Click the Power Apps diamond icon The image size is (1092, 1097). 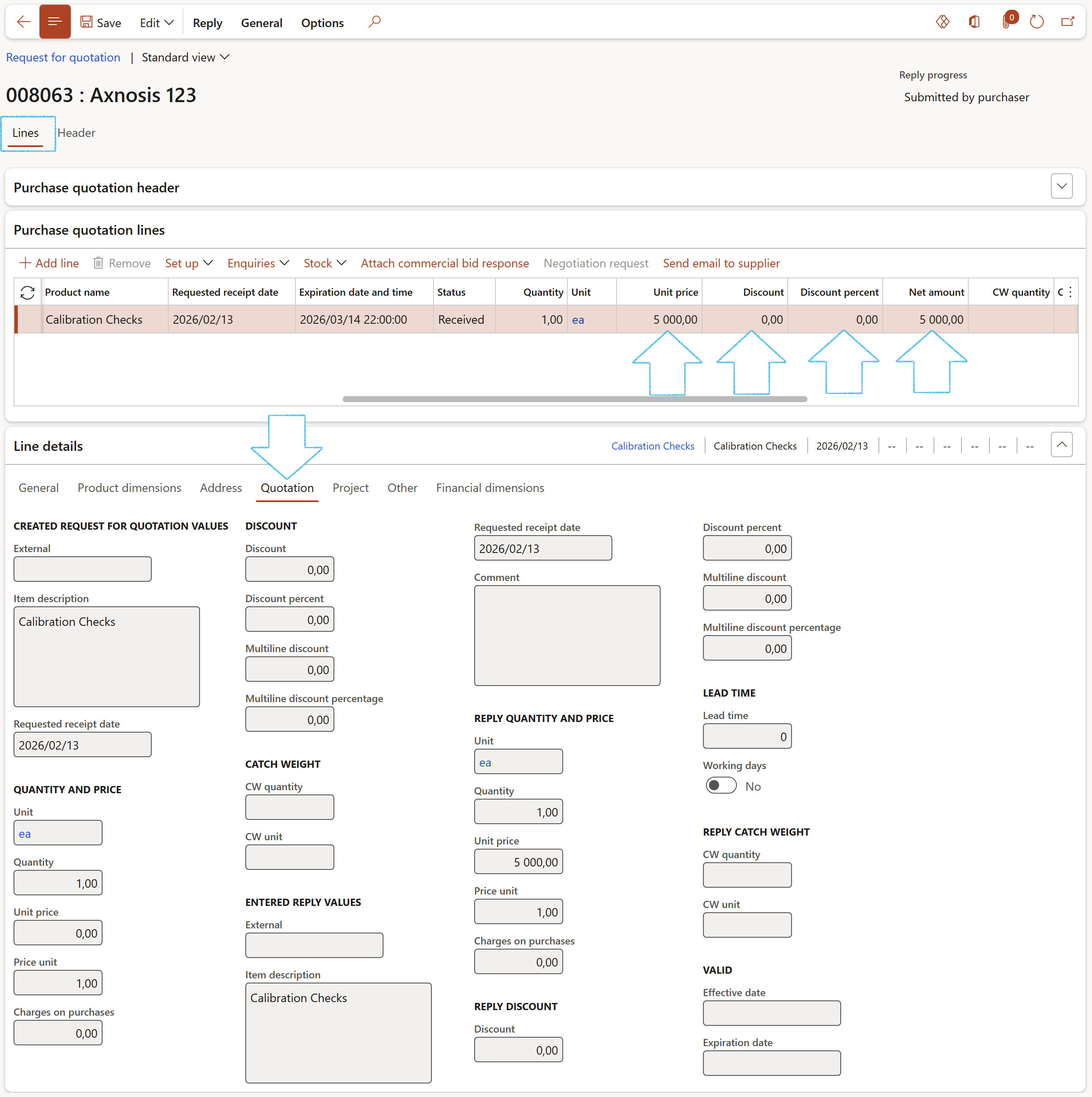[943, 22]
